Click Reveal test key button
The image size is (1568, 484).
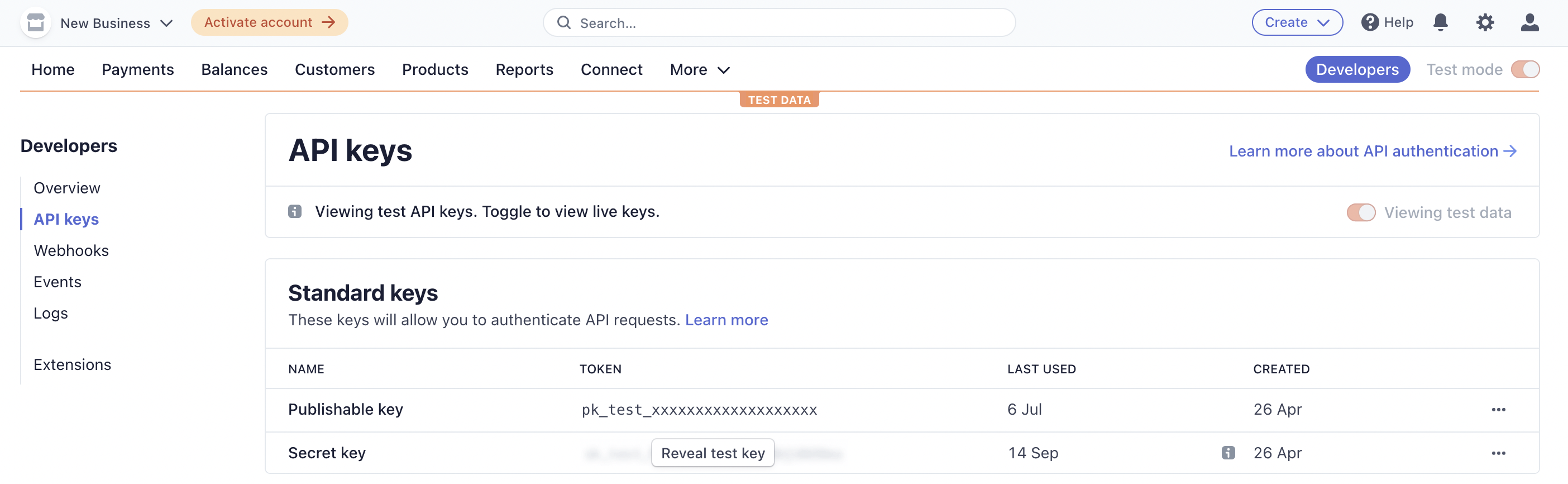click(x=713, y=453)
